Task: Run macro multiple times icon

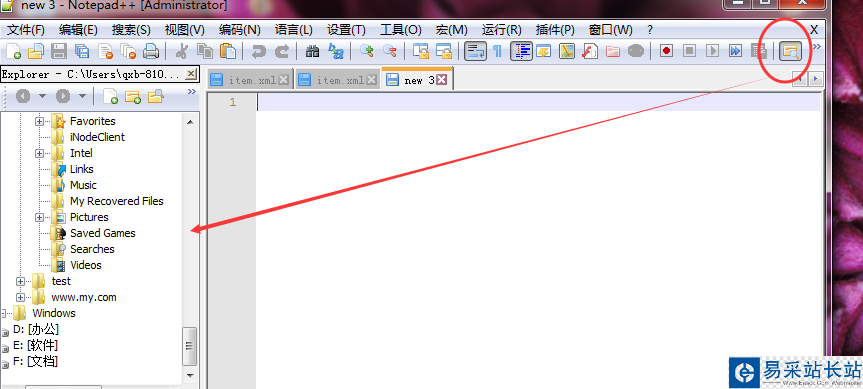Action: 735,51
